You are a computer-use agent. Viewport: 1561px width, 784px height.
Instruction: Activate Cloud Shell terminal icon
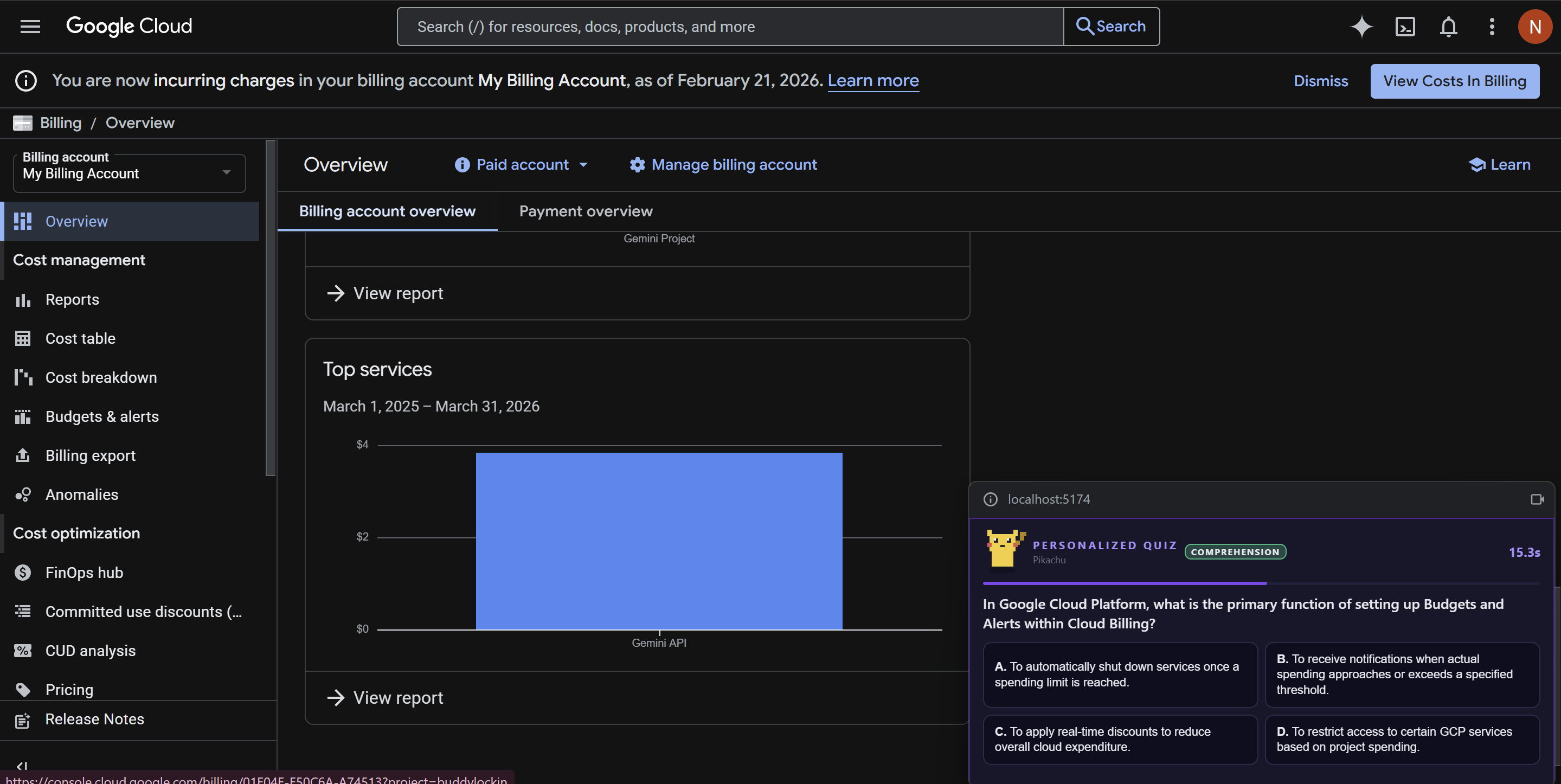click(x=1405, y=26)
